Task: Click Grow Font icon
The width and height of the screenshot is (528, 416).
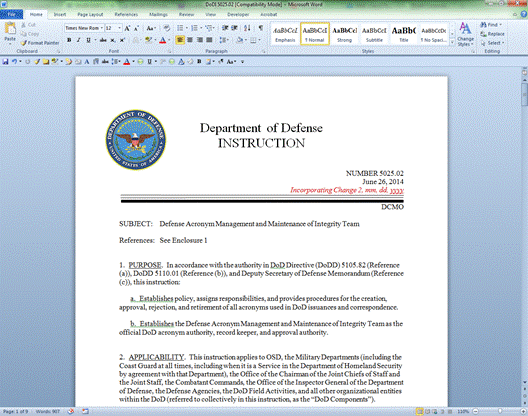Action: point(127,28)
